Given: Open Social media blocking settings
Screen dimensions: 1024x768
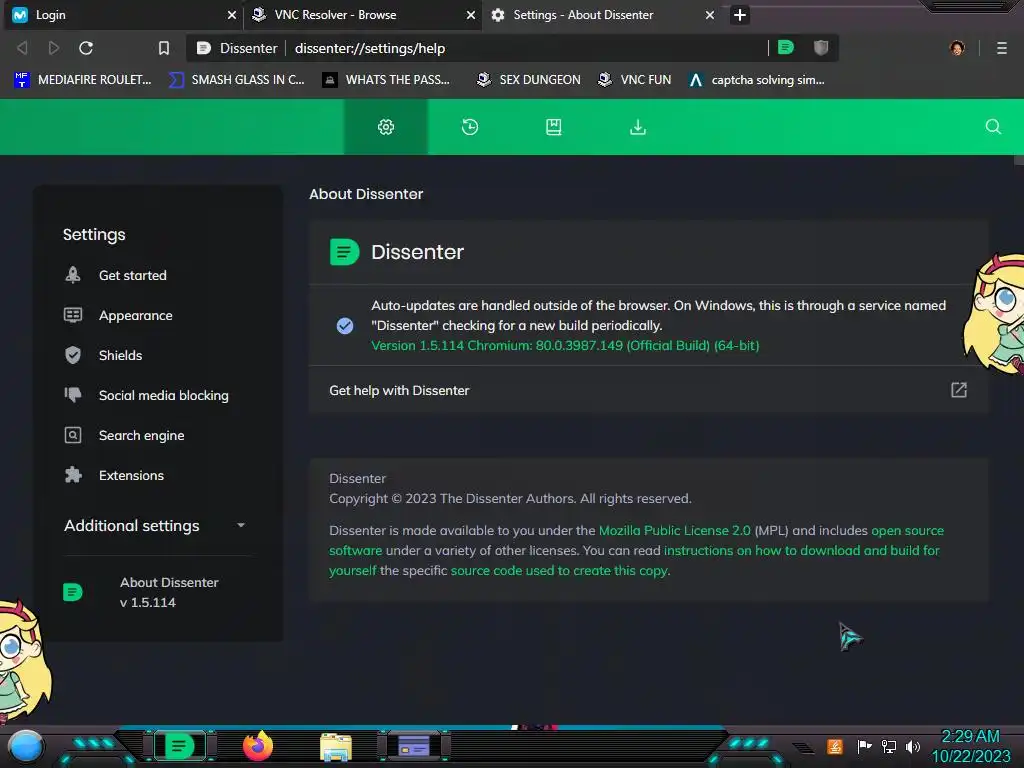Looking at the screenshot, I should click(x=164, y=395).
